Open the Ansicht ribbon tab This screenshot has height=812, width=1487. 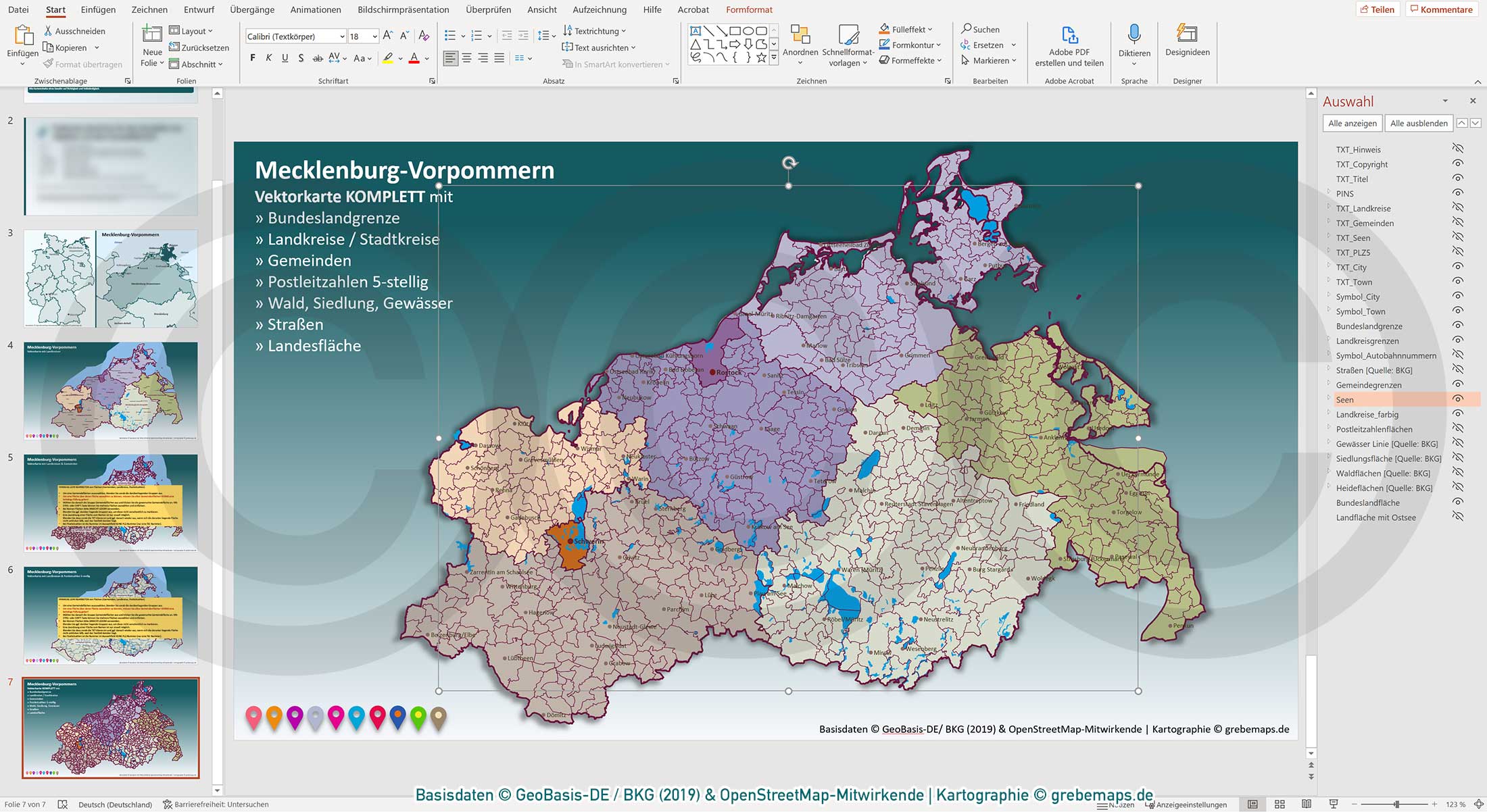[x=541, y=9]
